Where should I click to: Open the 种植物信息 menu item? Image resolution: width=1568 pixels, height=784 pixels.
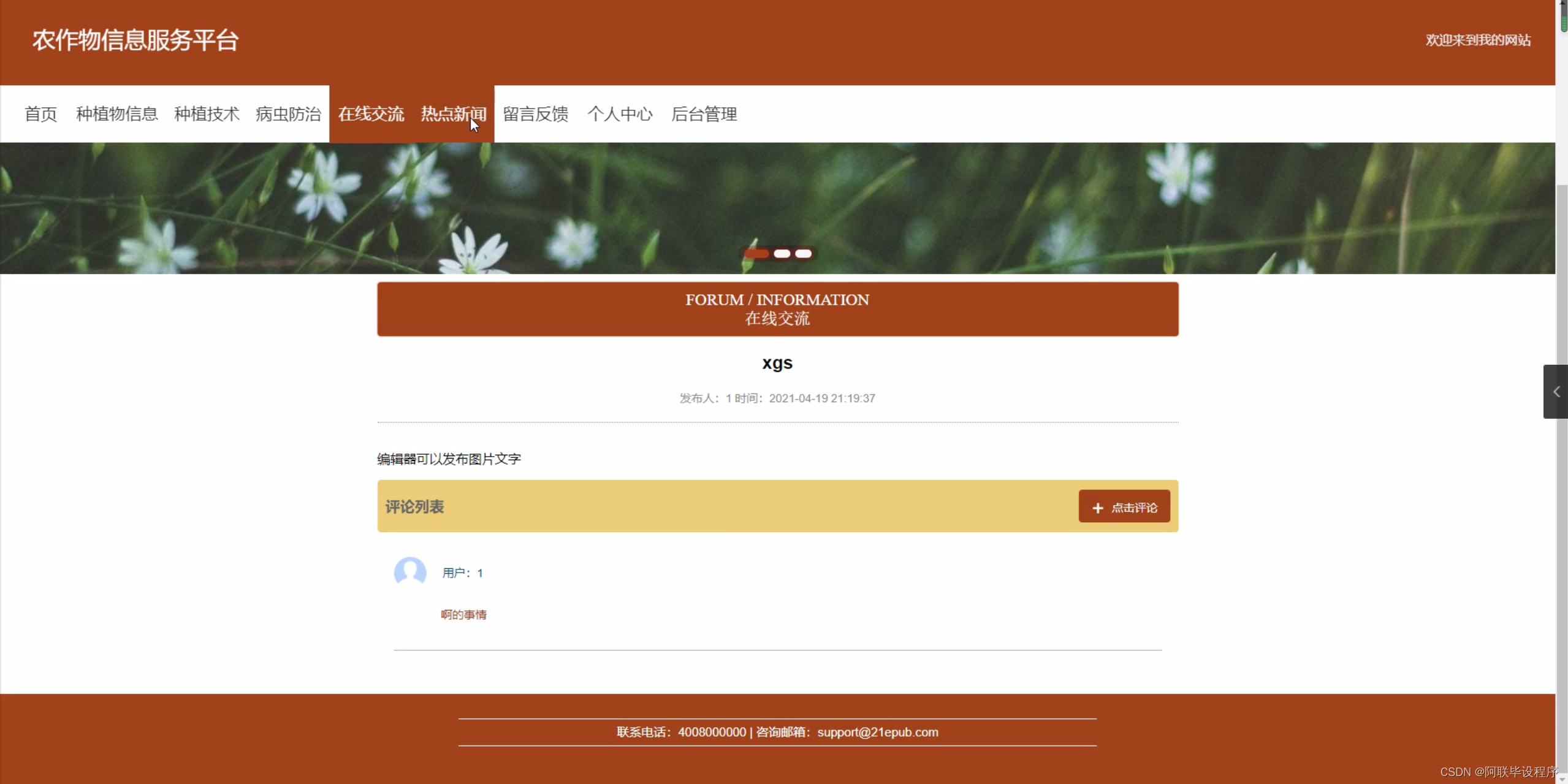coord(116,114)
